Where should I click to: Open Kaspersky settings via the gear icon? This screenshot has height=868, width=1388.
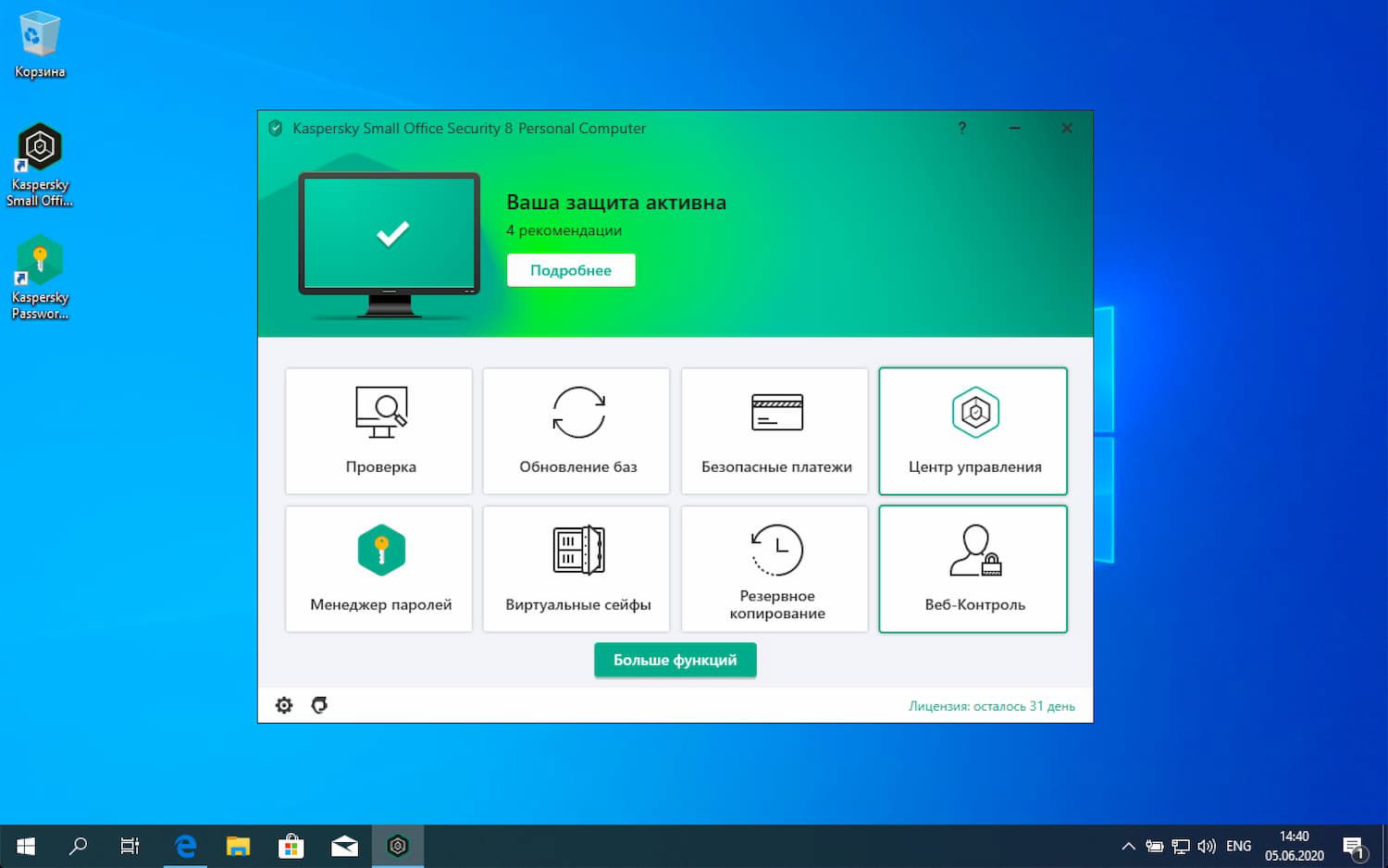(284, 705)
